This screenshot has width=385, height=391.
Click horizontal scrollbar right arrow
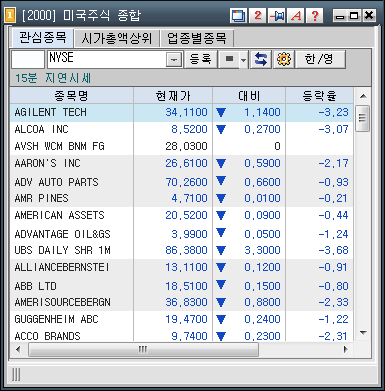pos(345,349)
